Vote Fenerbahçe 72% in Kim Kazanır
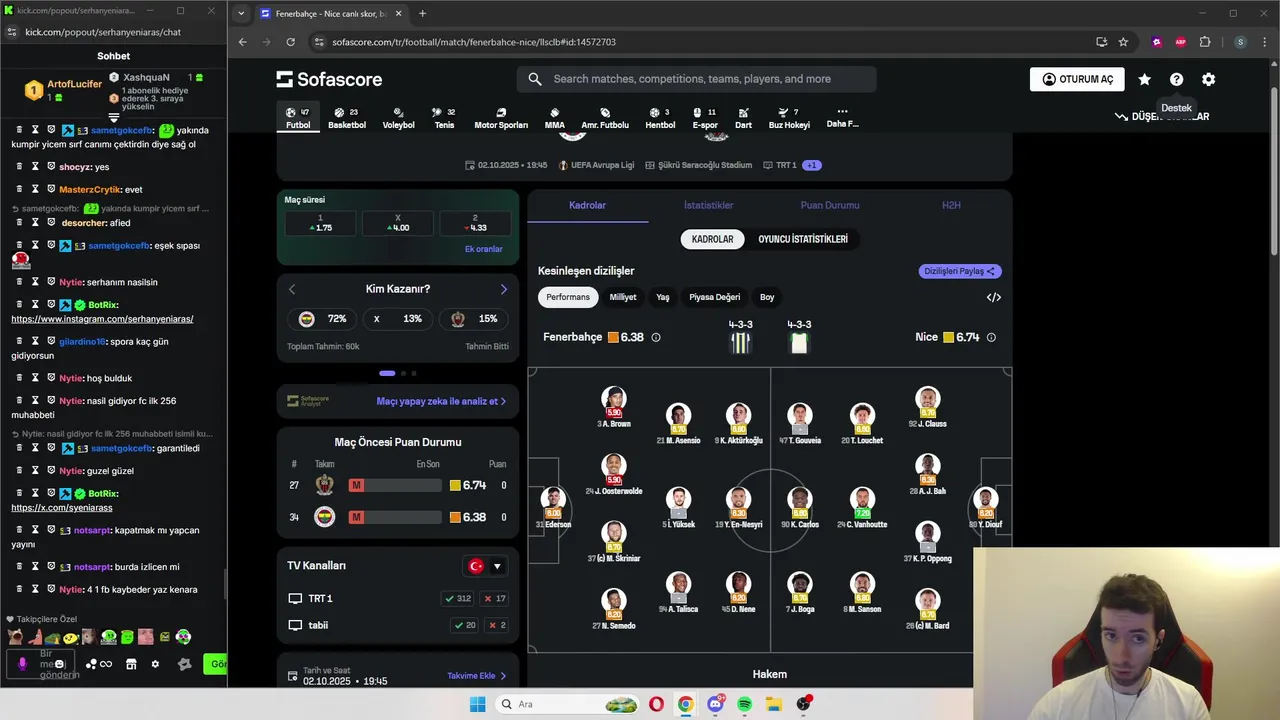The height and width of the screenshot is (720, 1280). tap(322, 319)
